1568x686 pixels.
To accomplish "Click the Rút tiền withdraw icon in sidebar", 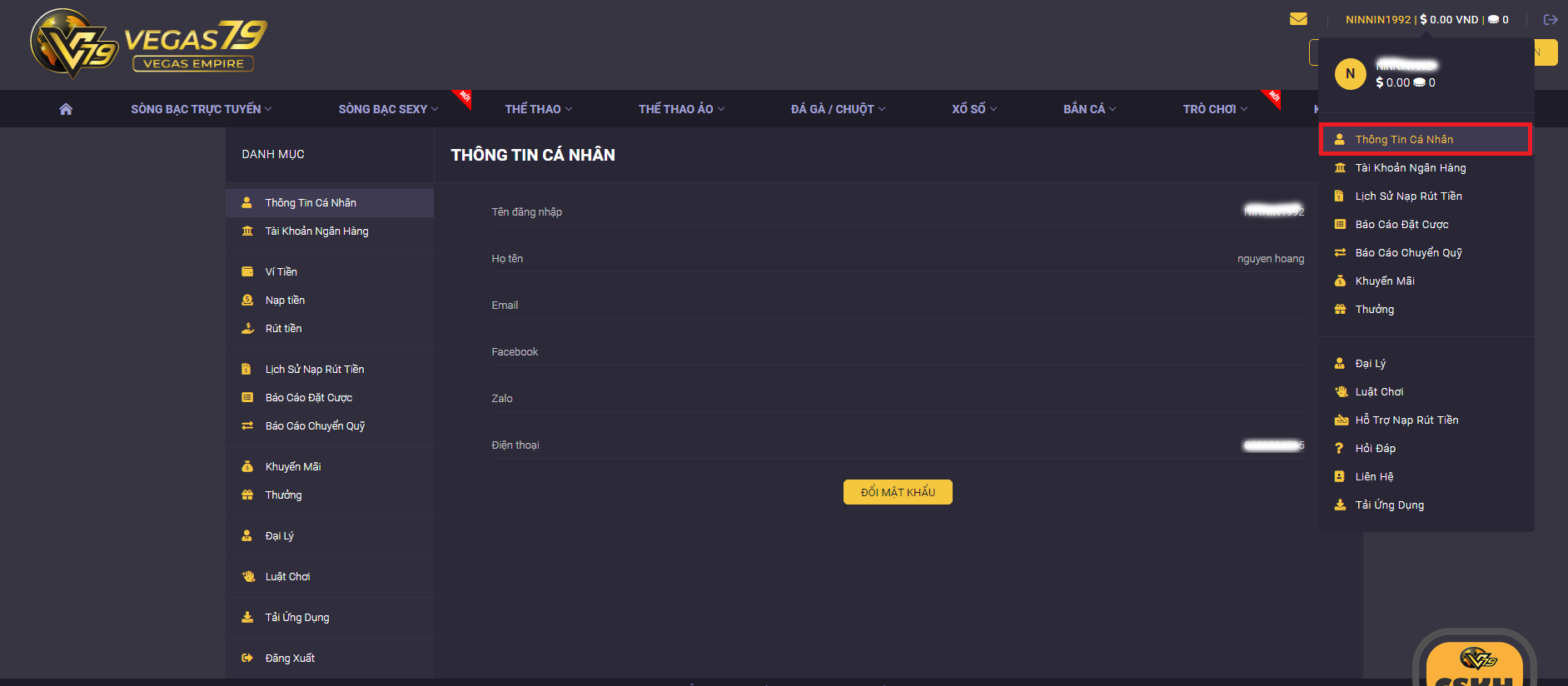I will tap(247, 328).
